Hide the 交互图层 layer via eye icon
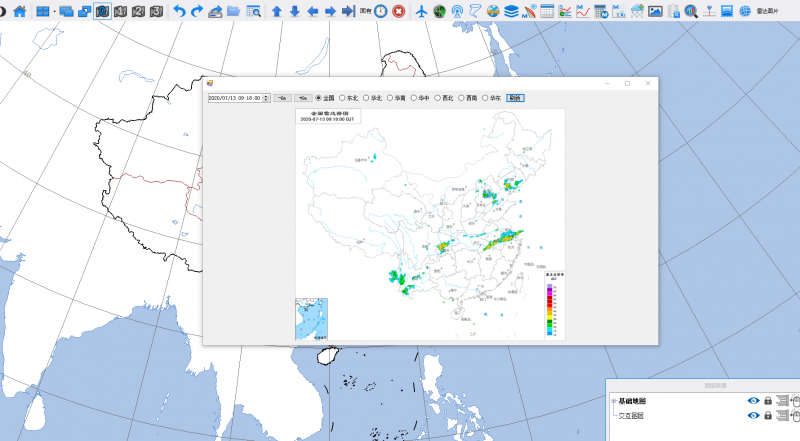 753,416
